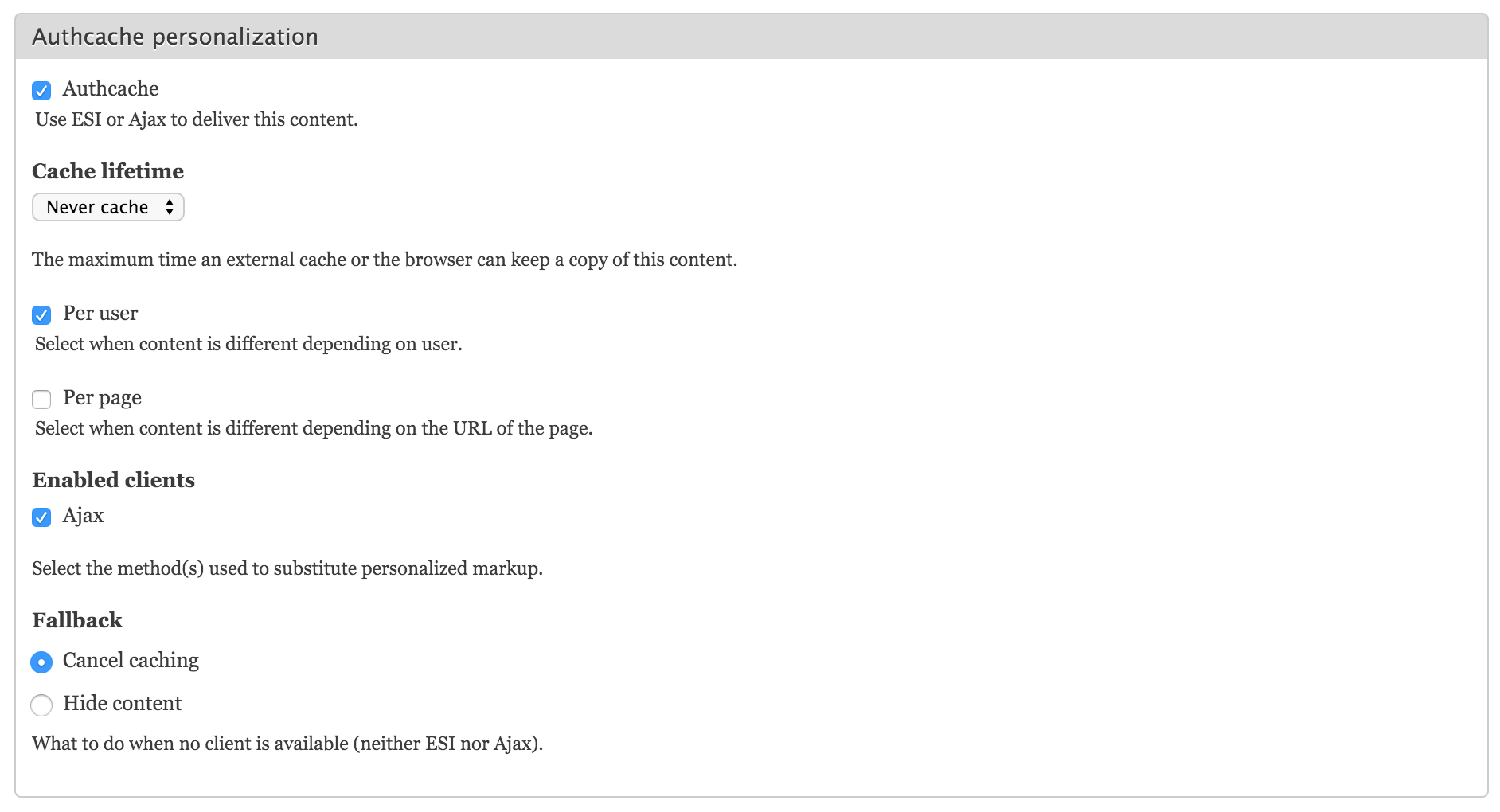Click the Ajax label text
The image size is (1500, 812).
pos(83,516)
